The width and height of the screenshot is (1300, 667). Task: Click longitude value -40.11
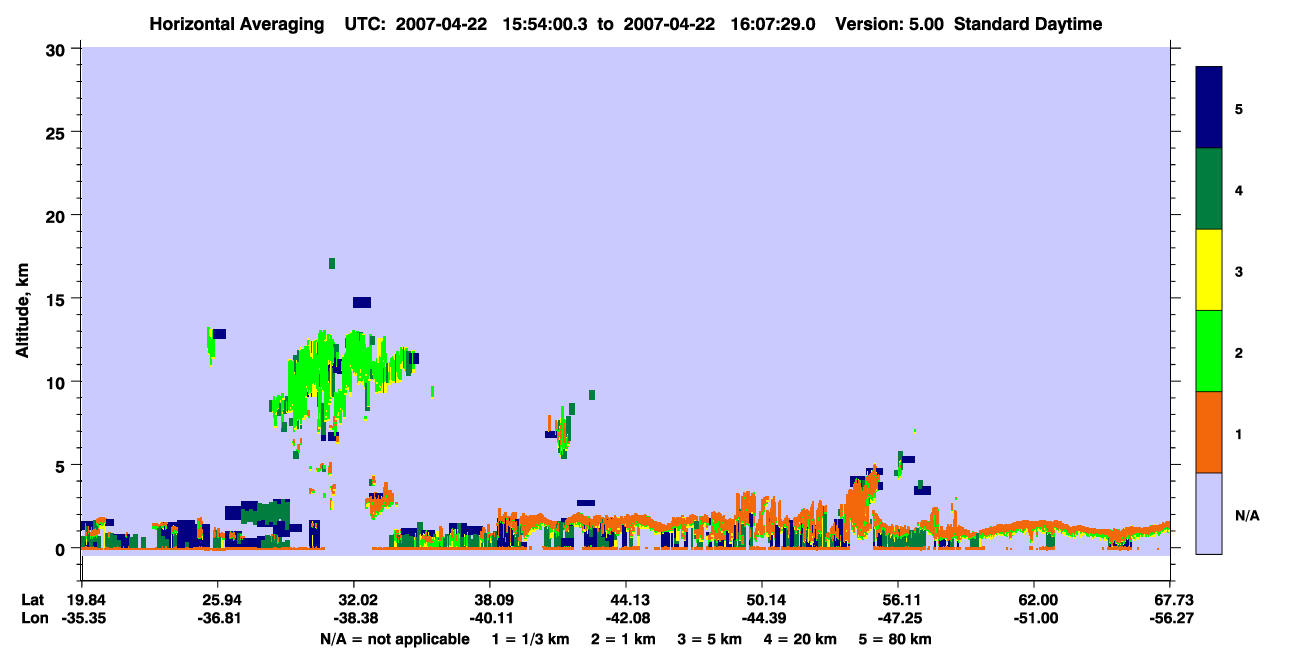pos(490,619)
